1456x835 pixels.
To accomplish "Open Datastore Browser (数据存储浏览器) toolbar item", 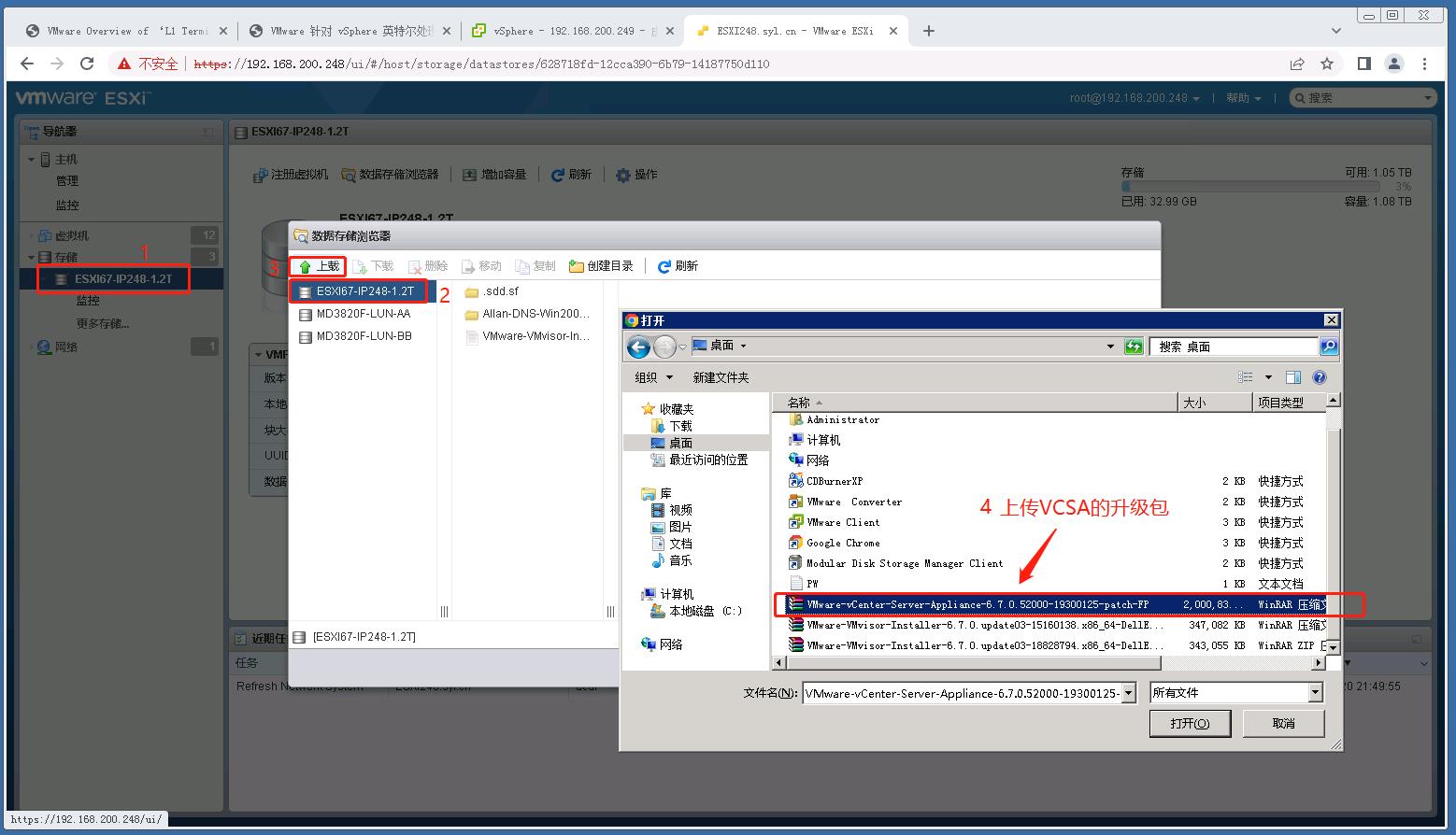I will (390, 175).
